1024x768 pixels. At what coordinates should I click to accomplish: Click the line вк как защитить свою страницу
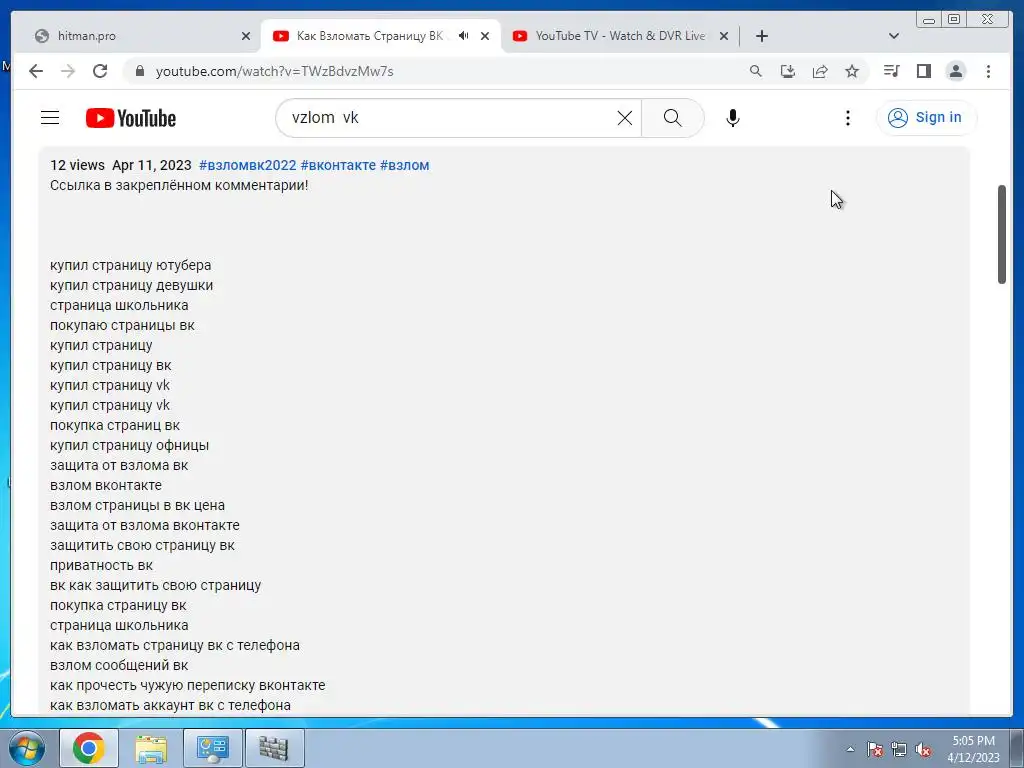pos(155,585)
